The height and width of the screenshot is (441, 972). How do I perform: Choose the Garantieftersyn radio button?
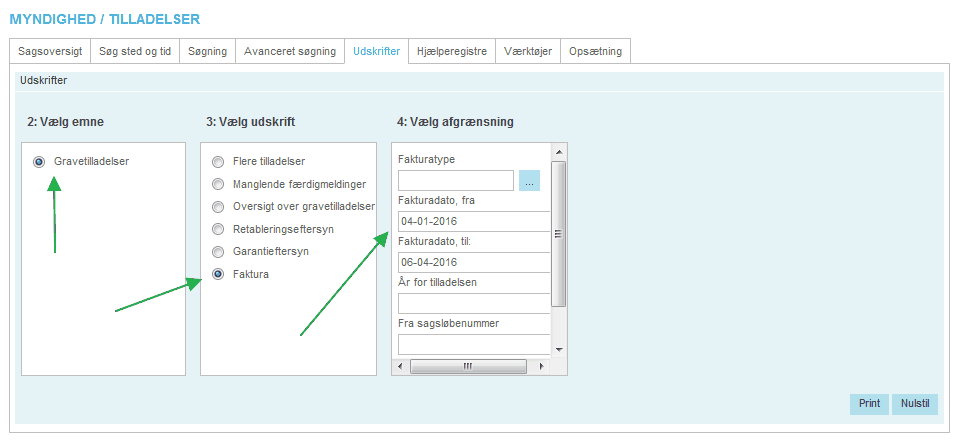[x=218, y=252]
